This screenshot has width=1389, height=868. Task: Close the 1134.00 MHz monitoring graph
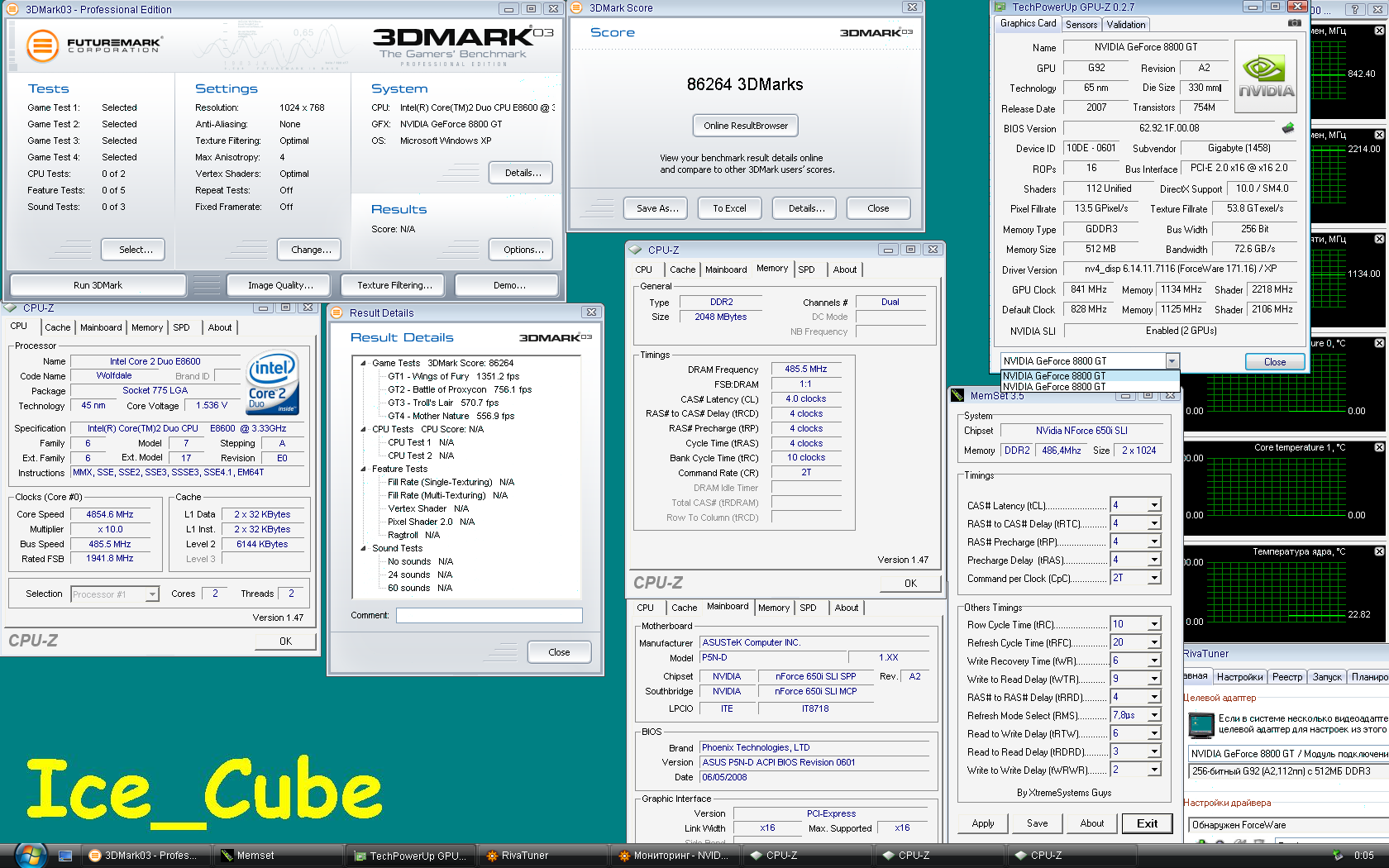pos(1379,239)
